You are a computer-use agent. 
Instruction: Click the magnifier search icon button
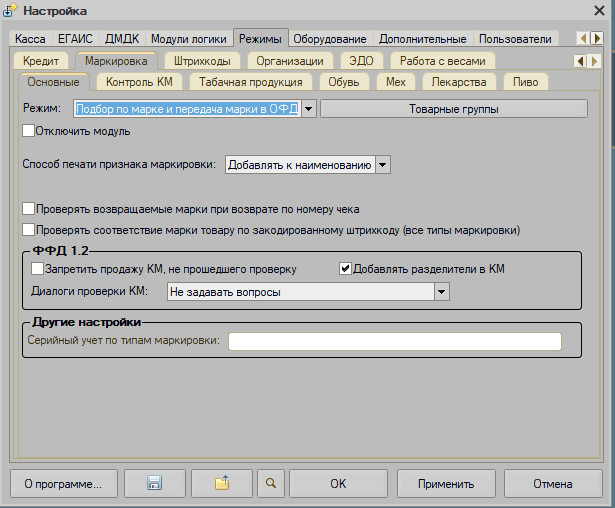pyautogui.click(x=269, y=484)
